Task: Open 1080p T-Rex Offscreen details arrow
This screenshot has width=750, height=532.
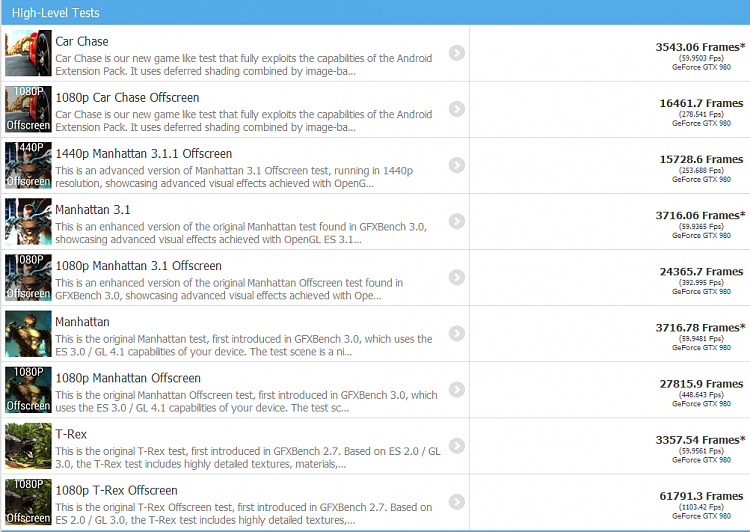Action: pos(457,502)
